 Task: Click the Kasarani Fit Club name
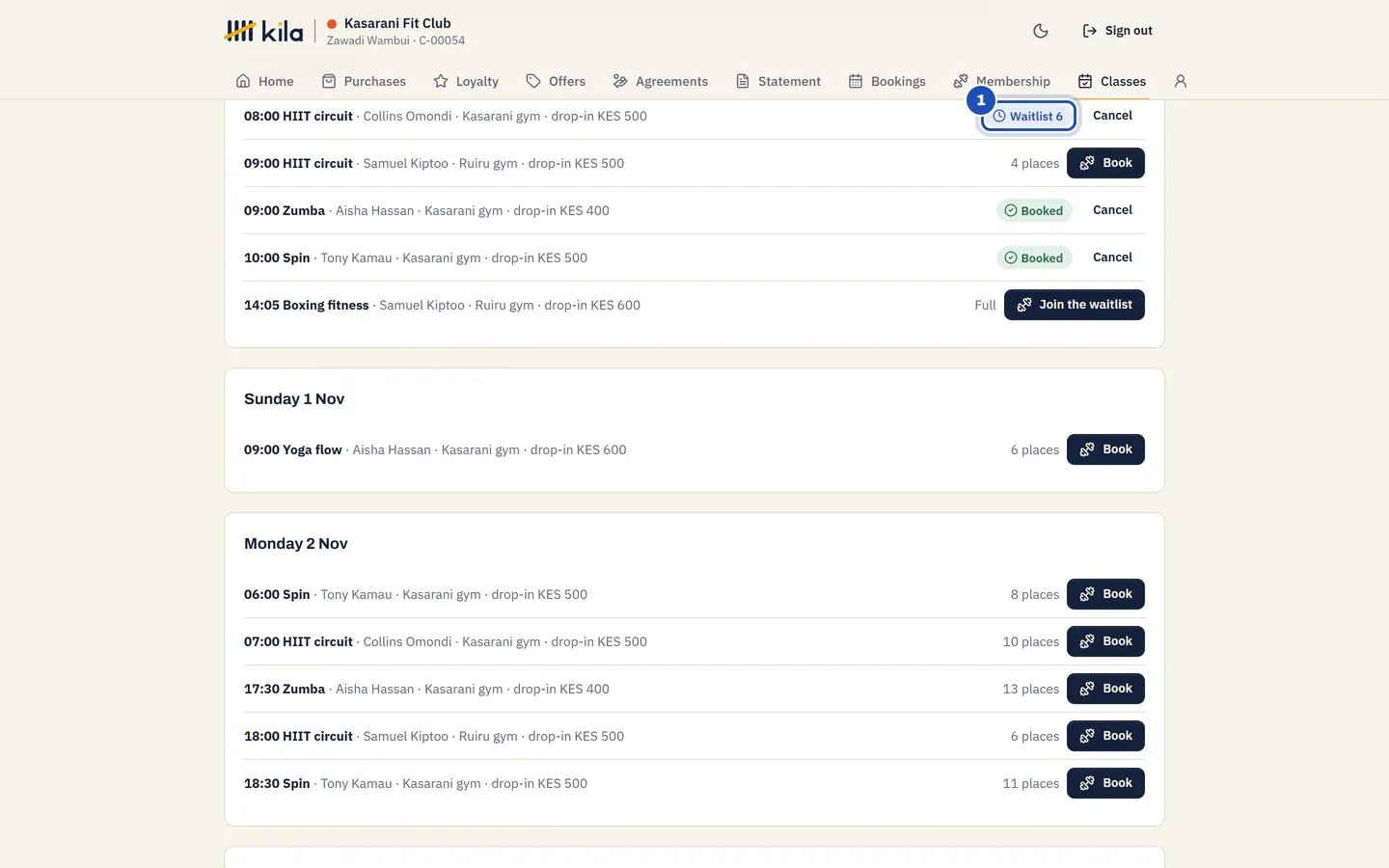pyautogui.click(x=397, y=23)
